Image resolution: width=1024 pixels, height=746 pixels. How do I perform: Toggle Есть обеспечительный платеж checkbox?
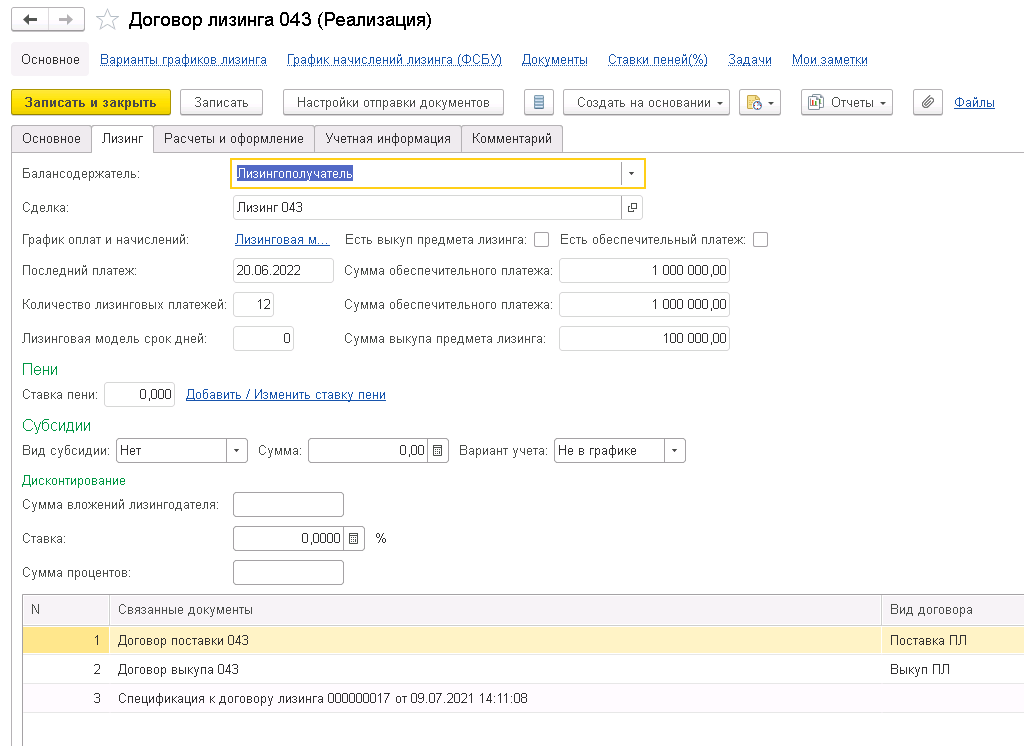pyautogui.click(x=760, y=239)
